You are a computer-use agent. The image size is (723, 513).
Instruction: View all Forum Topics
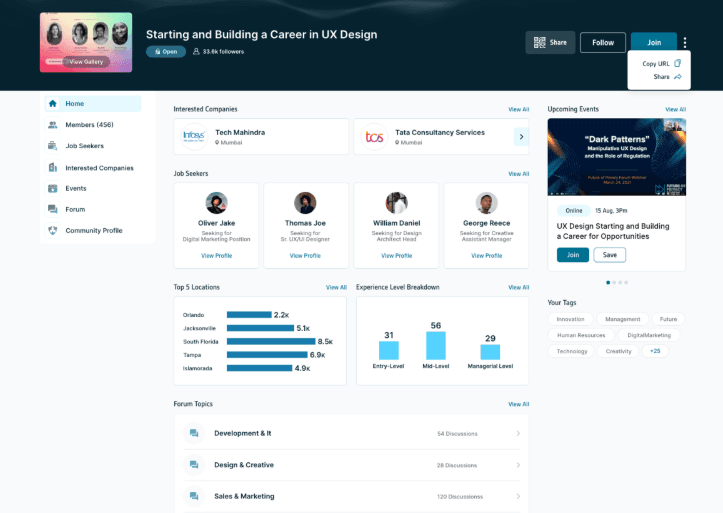518,404
